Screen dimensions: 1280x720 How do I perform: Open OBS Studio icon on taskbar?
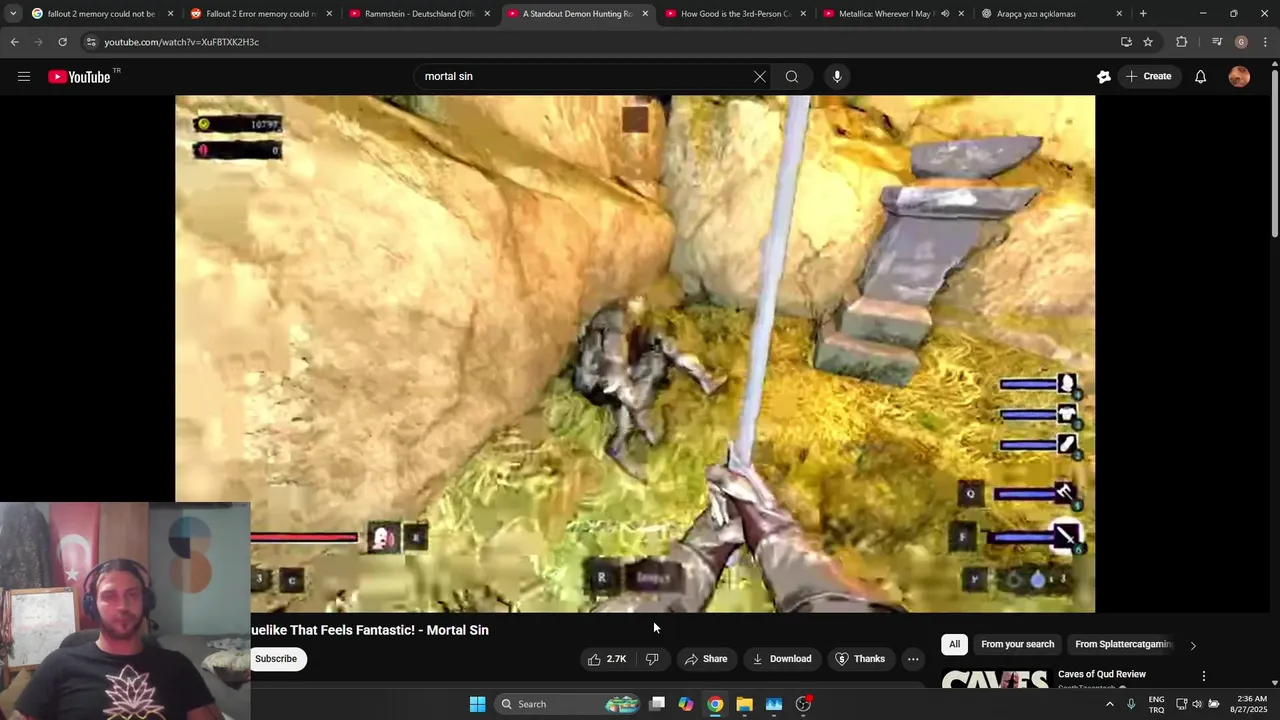(x=803, y=704)
